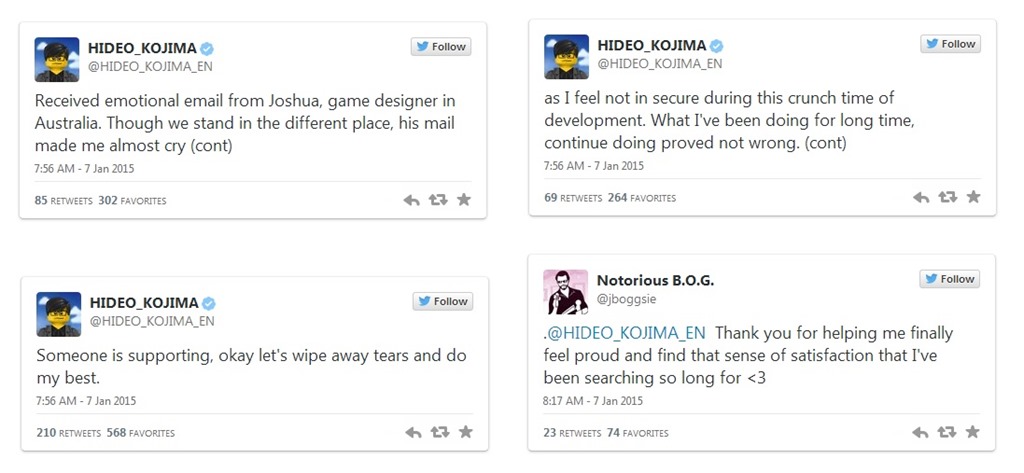Open Notorious B.O.G. avatar picture
Viewport: 1024px width, 473px height.
(565, 291)
